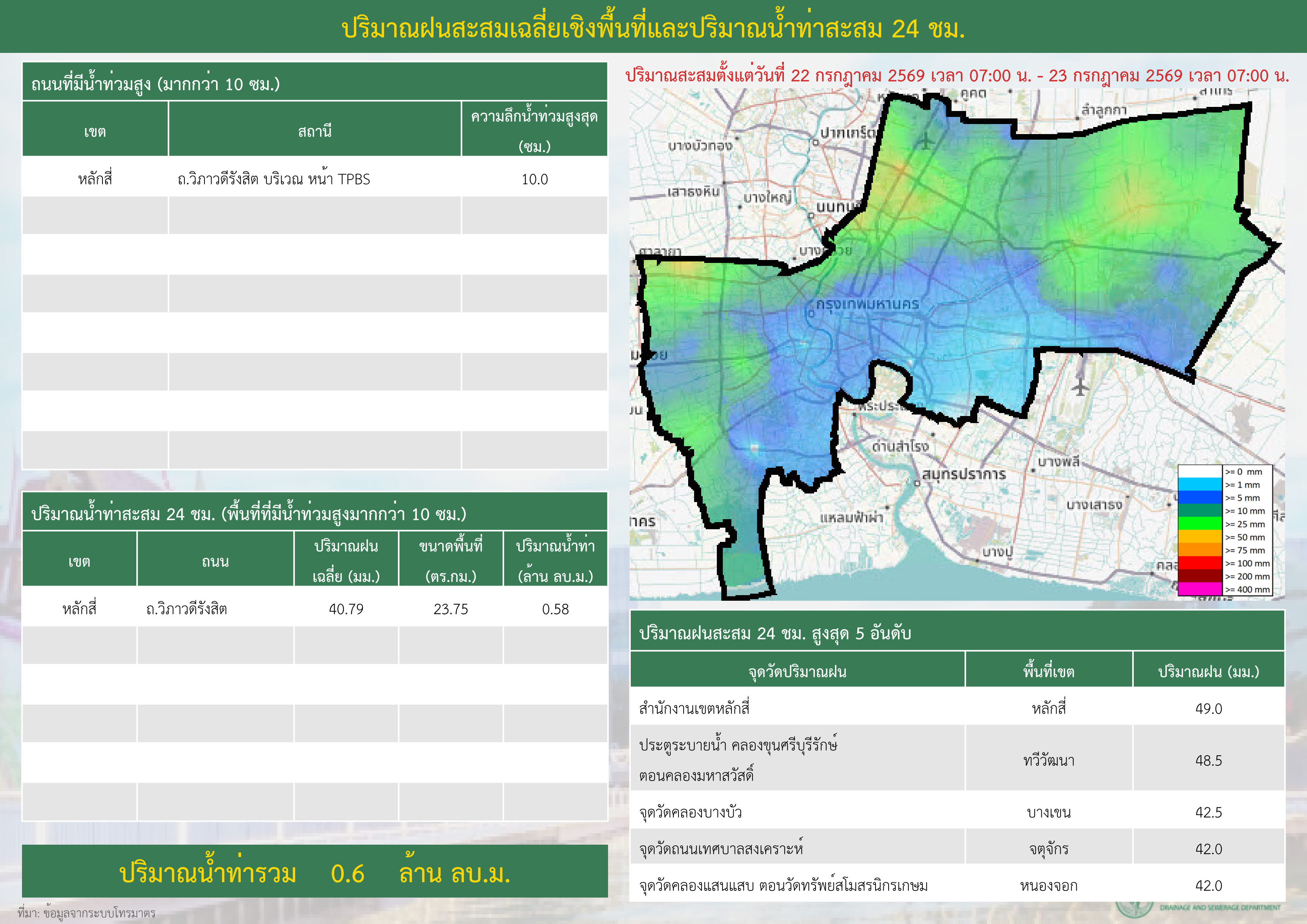The width and height of the screenshot is (1307, 924).
Task: Click rainfall value '48.5'
Action: [x=1209, y=761]
